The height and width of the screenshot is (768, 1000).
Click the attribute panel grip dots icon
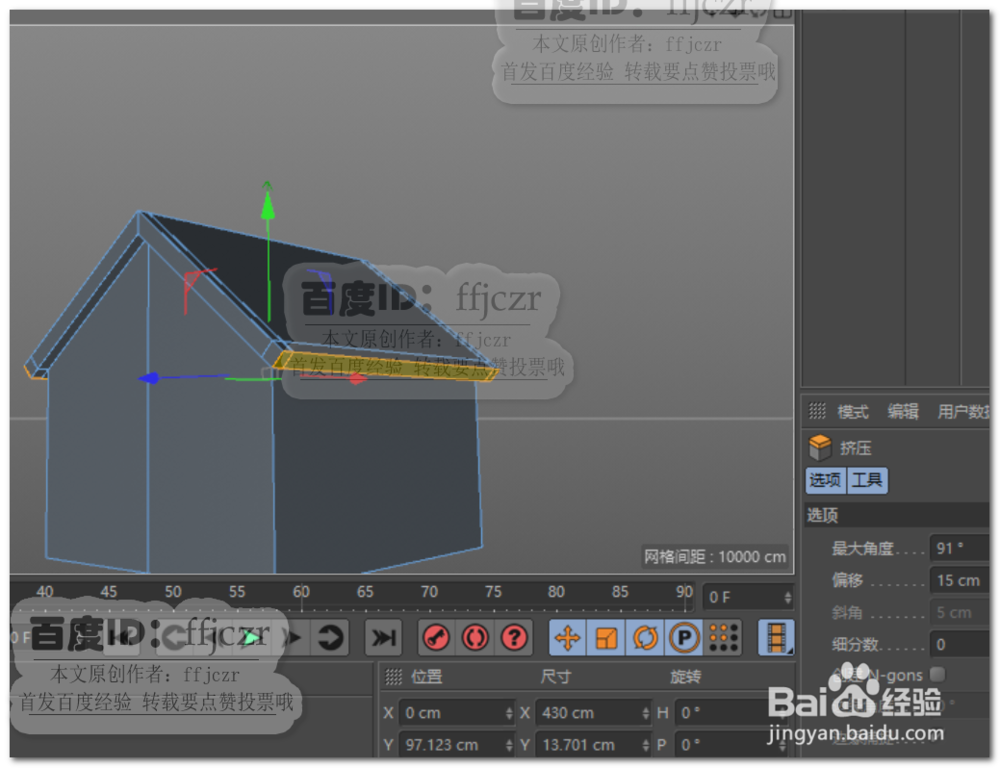(817, 411)
